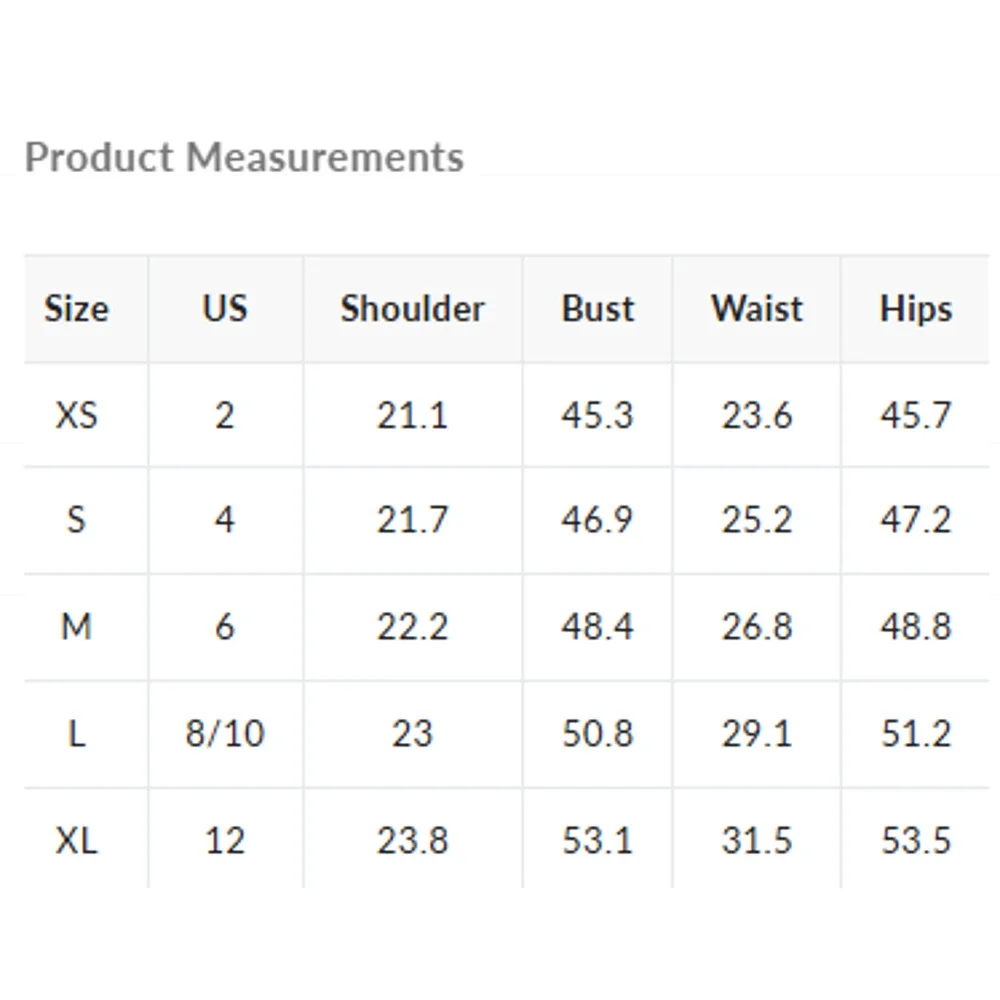Select the XS size row label
Image resolution: width=1000 pixels, height=1000 pixels.
pyautogui.click(x=77, y=415)
